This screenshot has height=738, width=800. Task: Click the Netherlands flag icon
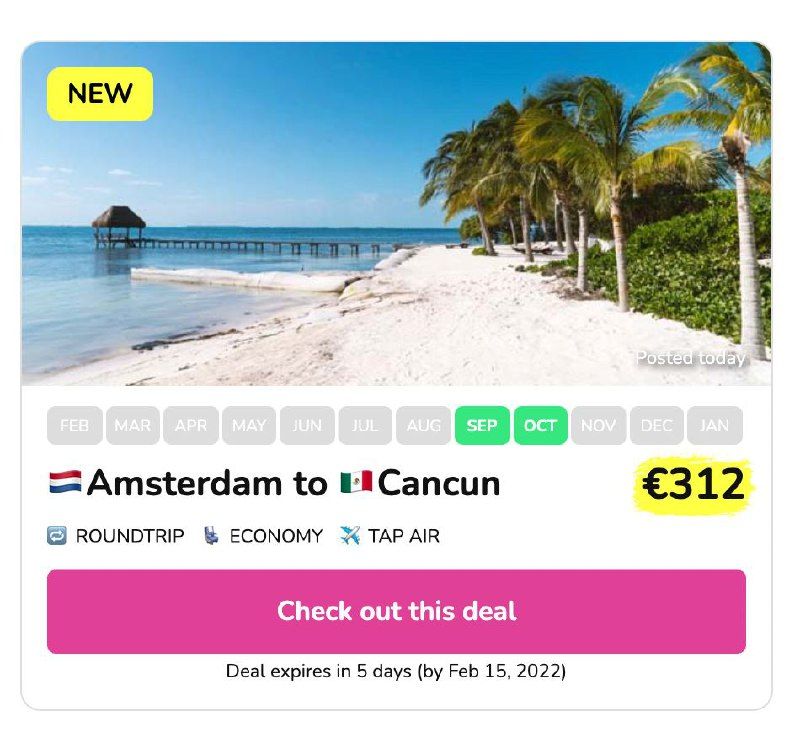pyautogui.click(x=65, y=482)
